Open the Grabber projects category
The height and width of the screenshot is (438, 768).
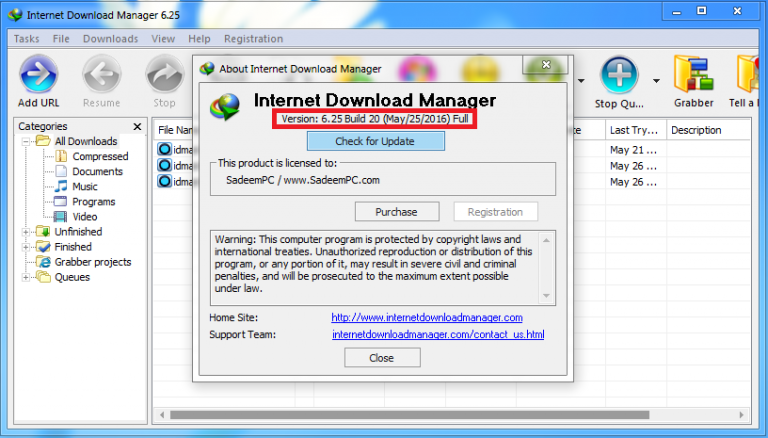point(93,262)
